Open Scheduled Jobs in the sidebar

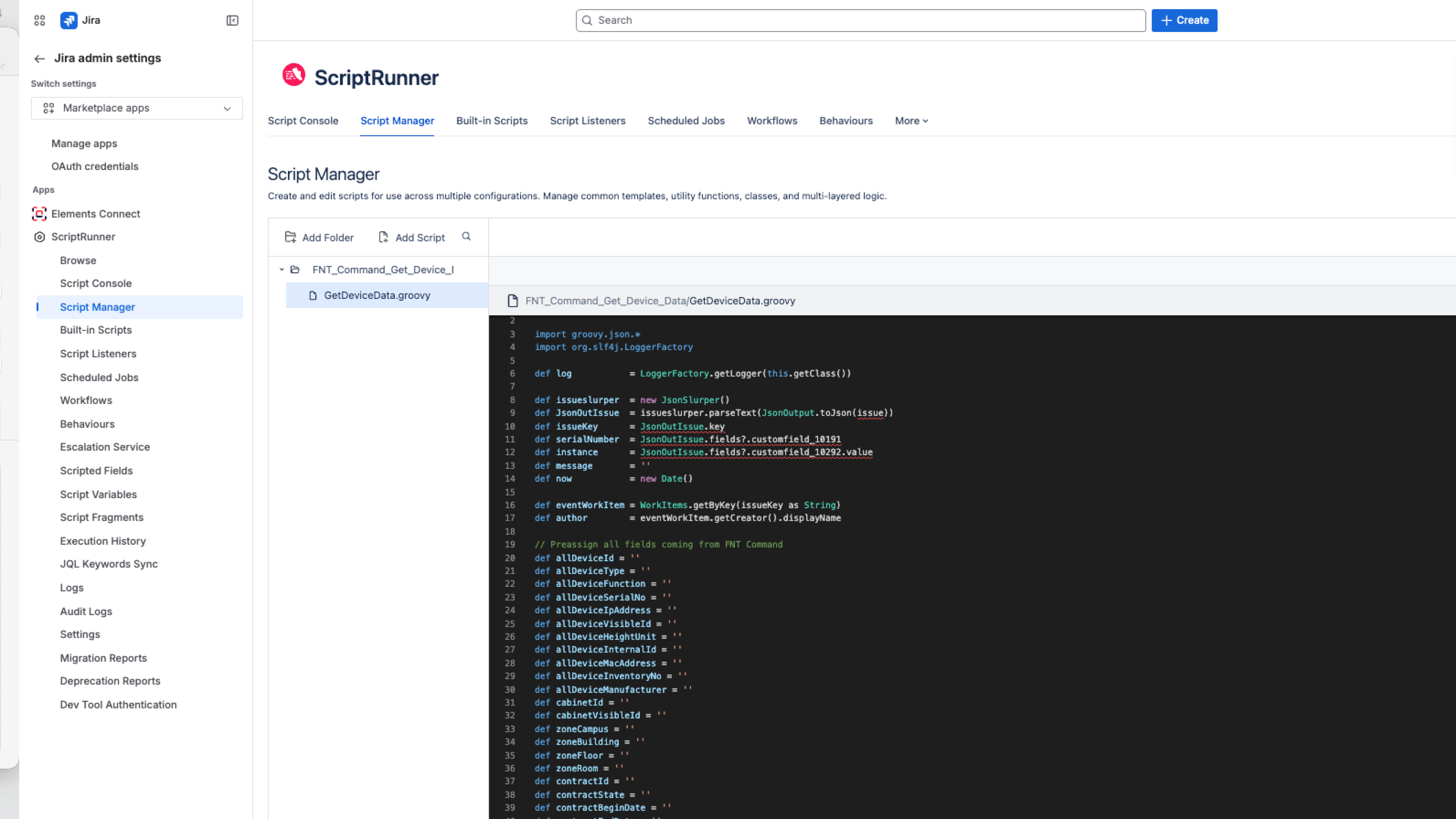99,377
